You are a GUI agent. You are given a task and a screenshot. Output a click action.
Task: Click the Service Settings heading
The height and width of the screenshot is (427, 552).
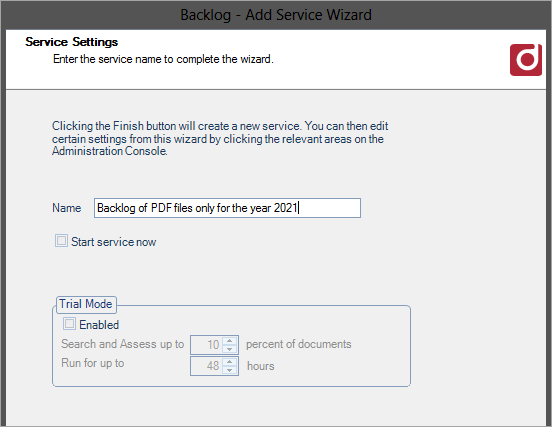(71, 42)
